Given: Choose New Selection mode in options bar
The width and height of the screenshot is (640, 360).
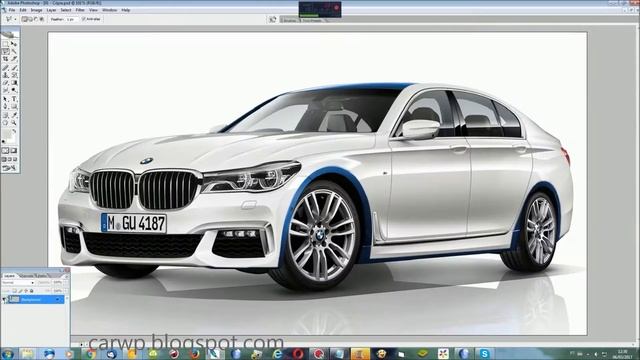Looking at the screenshot, I should pyautogui.click(x=24, y=19).
